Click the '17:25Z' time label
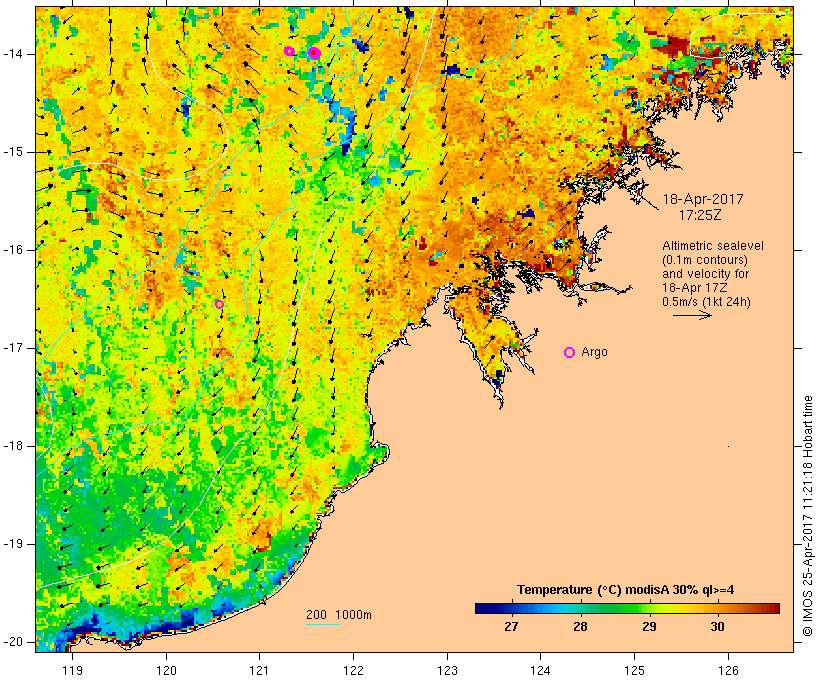The width and height of the screenshot is (820, 680). 700,215
